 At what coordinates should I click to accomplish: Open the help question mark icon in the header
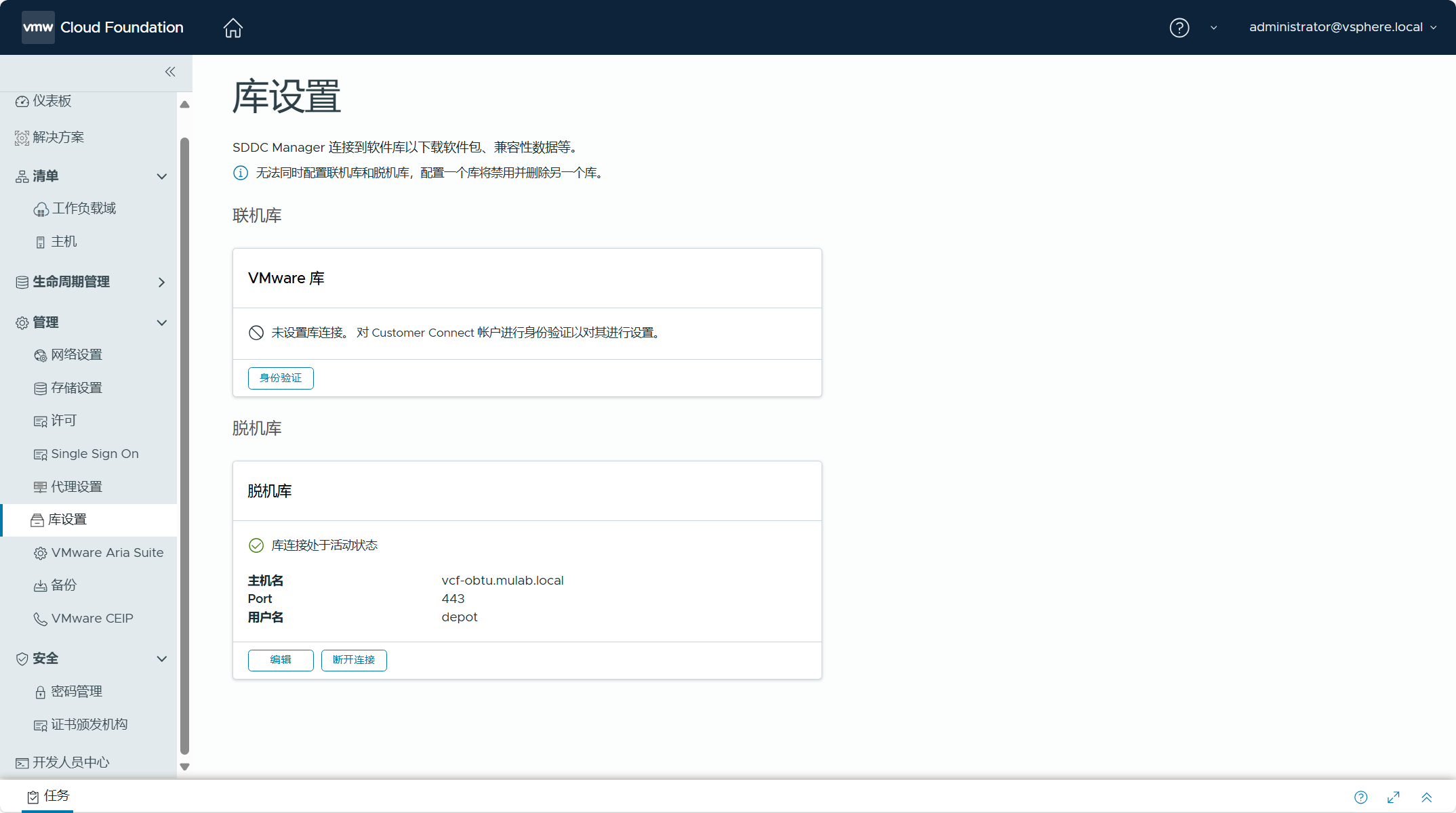(1179, 28)
